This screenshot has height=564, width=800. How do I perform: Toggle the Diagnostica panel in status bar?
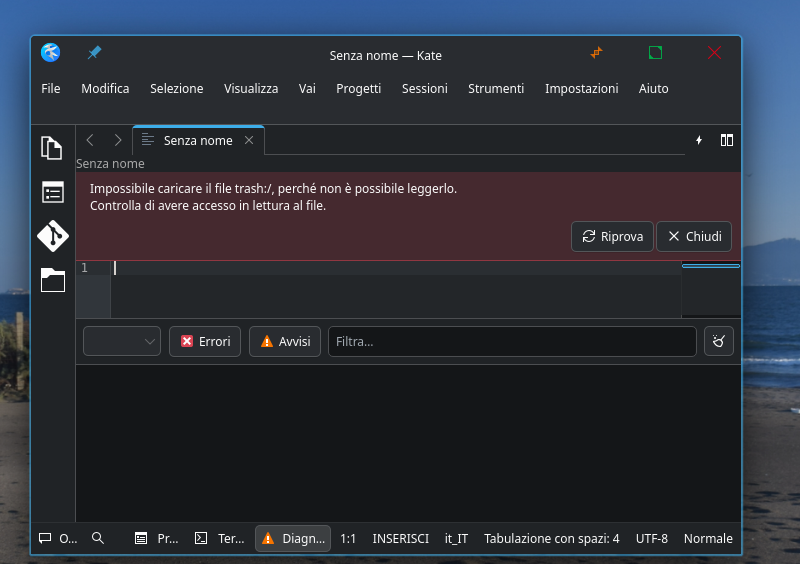[293, 538]
